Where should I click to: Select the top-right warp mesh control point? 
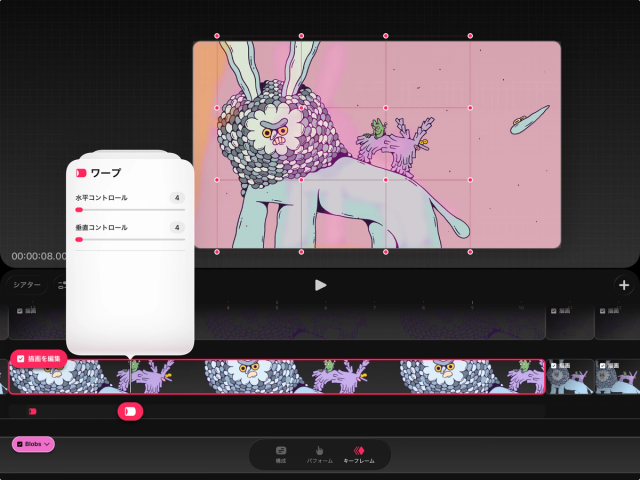pos(470,36)
